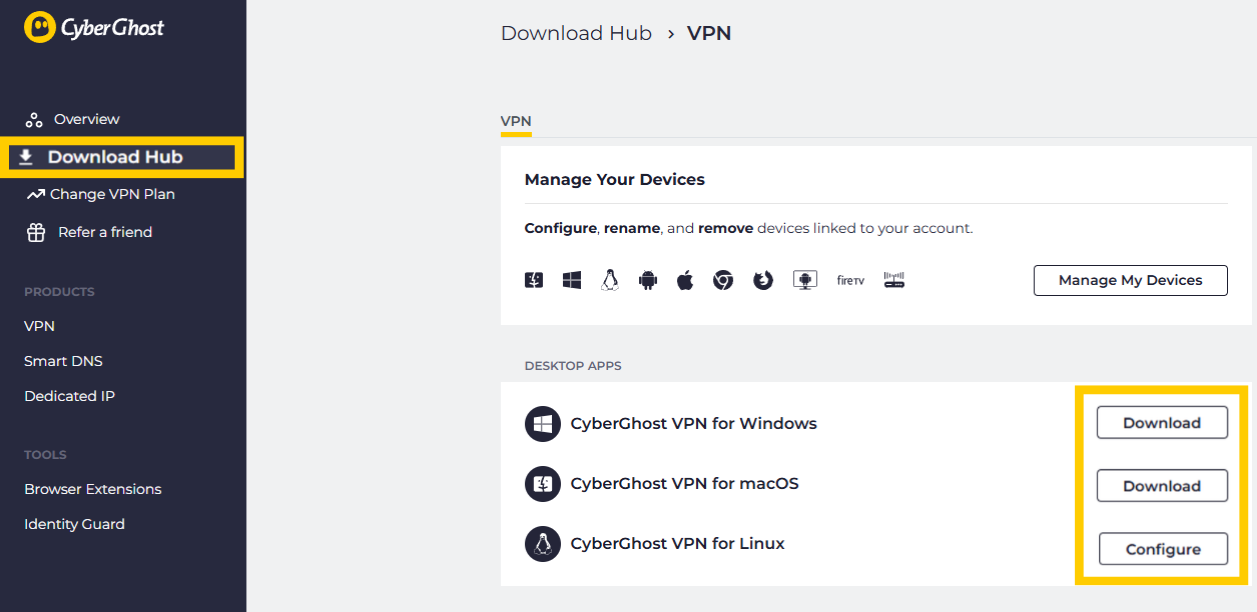
Task: Click the Android TV device icon
Action: [805, 280]
